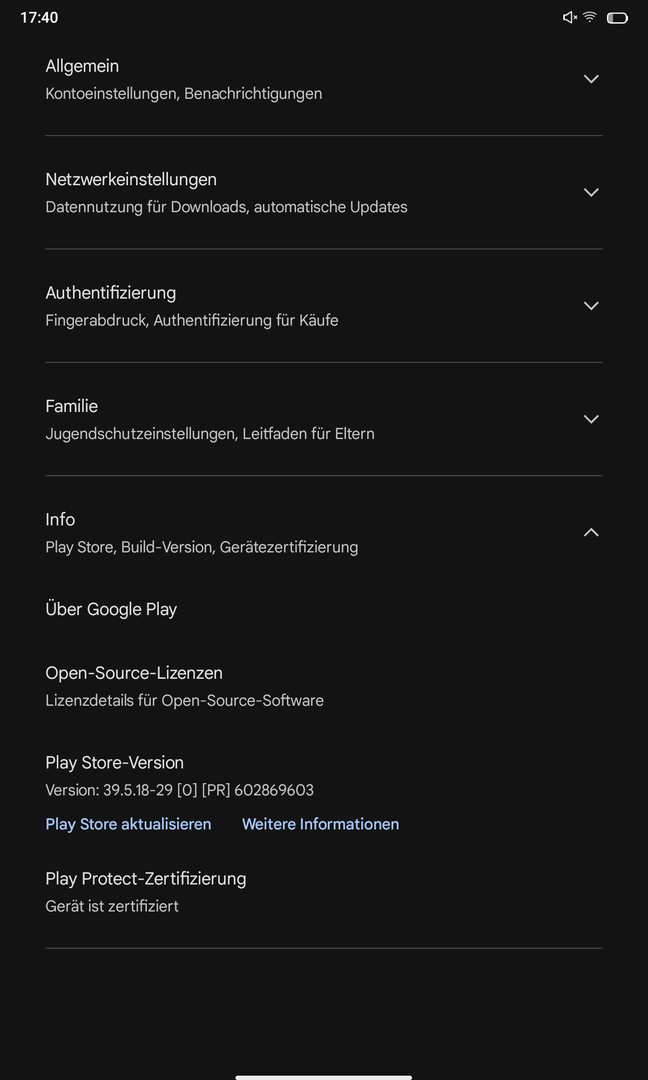The width and height of the screenshot is (648, 1080).
Task: Click Play Store aktualisieren link
Action: (x=128, y=824)
